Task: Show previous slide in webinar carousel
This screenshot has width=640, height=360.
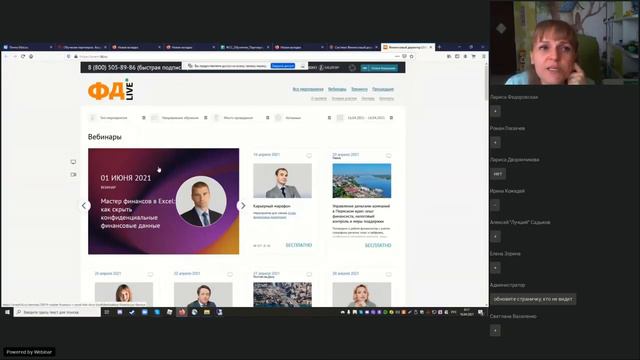Action: (x=84, y=206)
